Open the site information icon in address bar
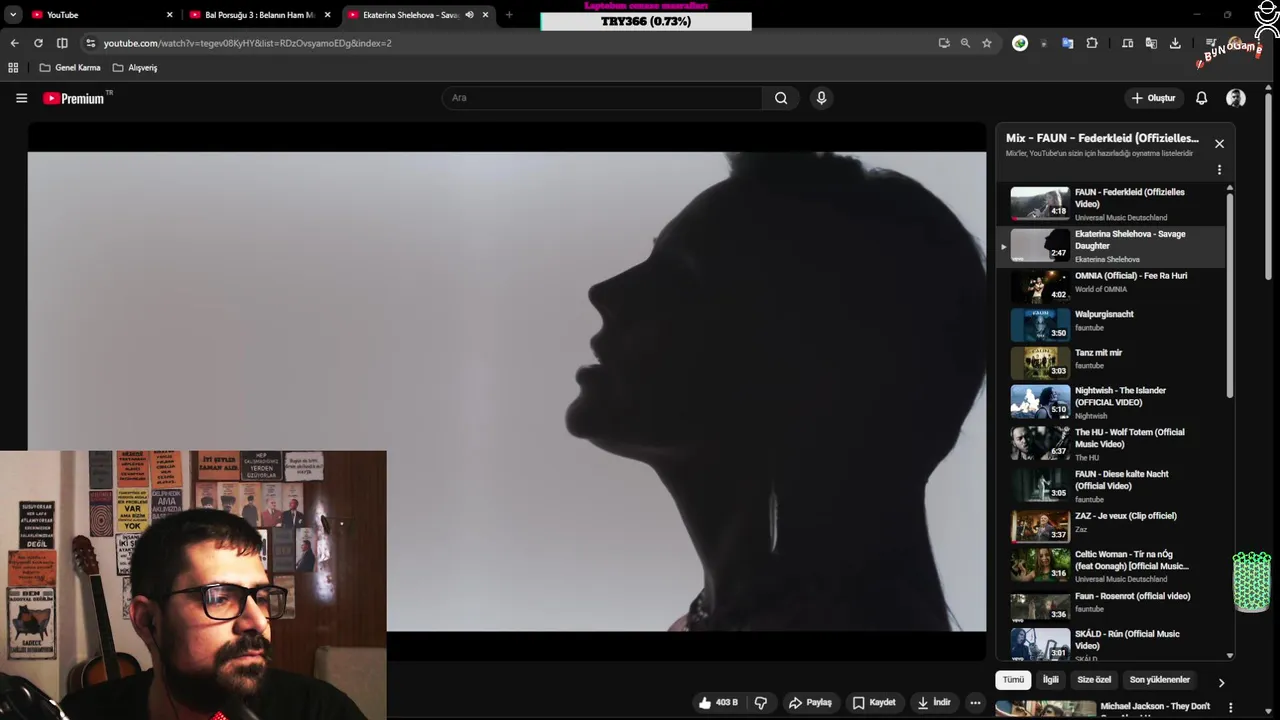1280x720 pixels. click(90, 43)
